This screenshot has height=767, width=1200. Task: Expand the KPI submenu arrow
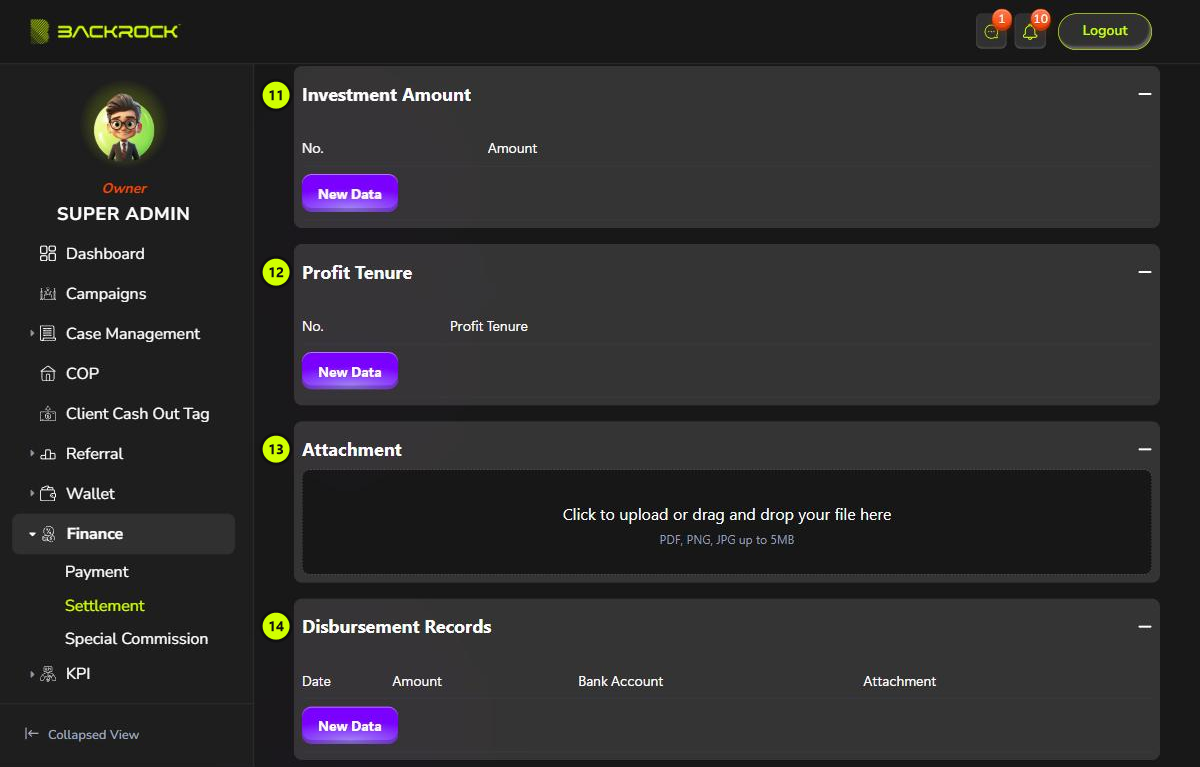click(x=32, y=674)
